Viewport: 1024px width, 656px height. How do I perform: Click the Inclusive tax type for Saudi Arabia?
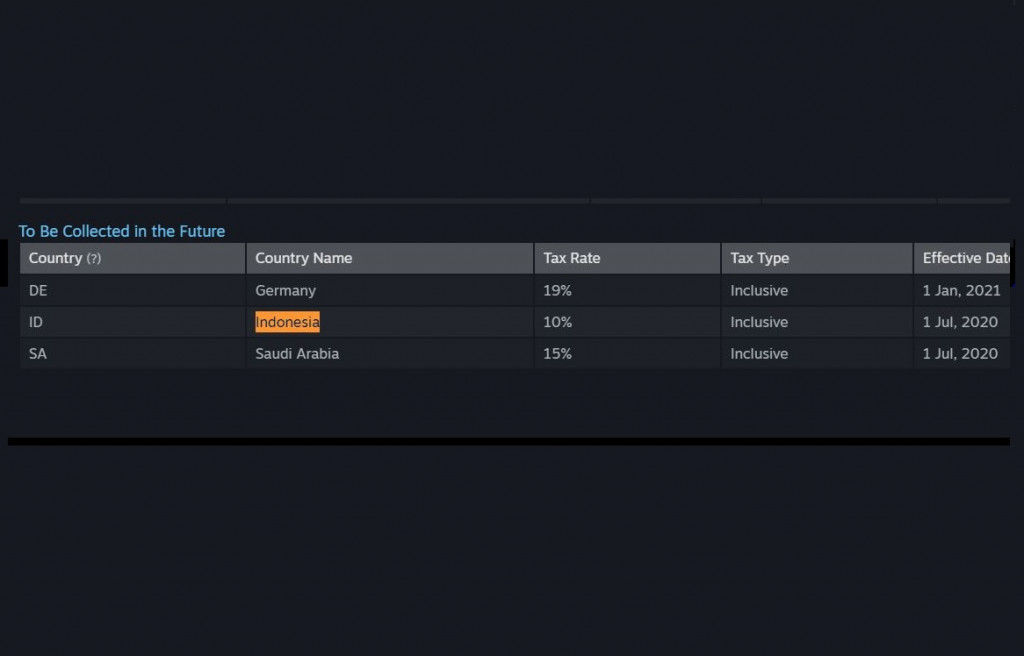pyautogui.click(x=758, y=353)
